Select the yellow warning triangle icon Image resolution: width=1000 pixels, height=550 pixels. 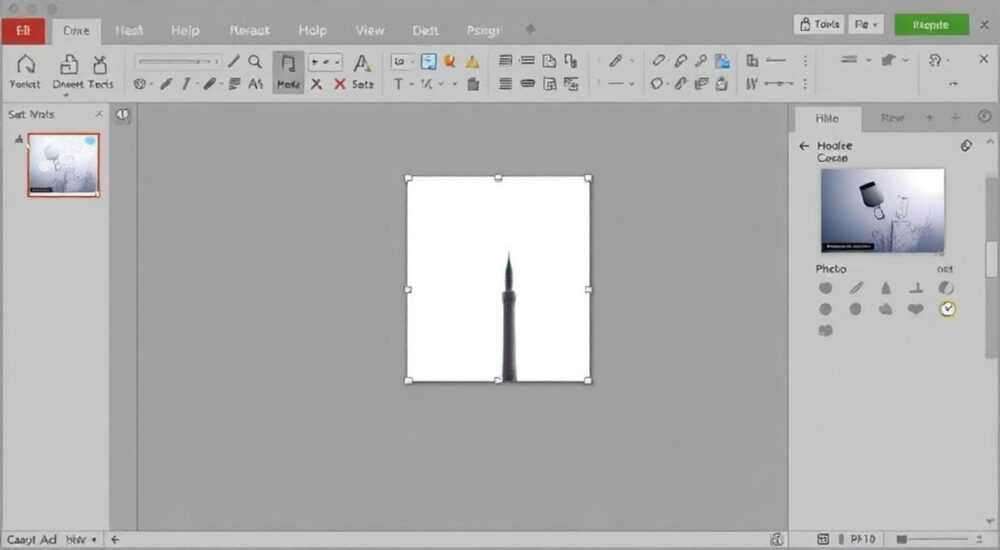tap(472, 62)
